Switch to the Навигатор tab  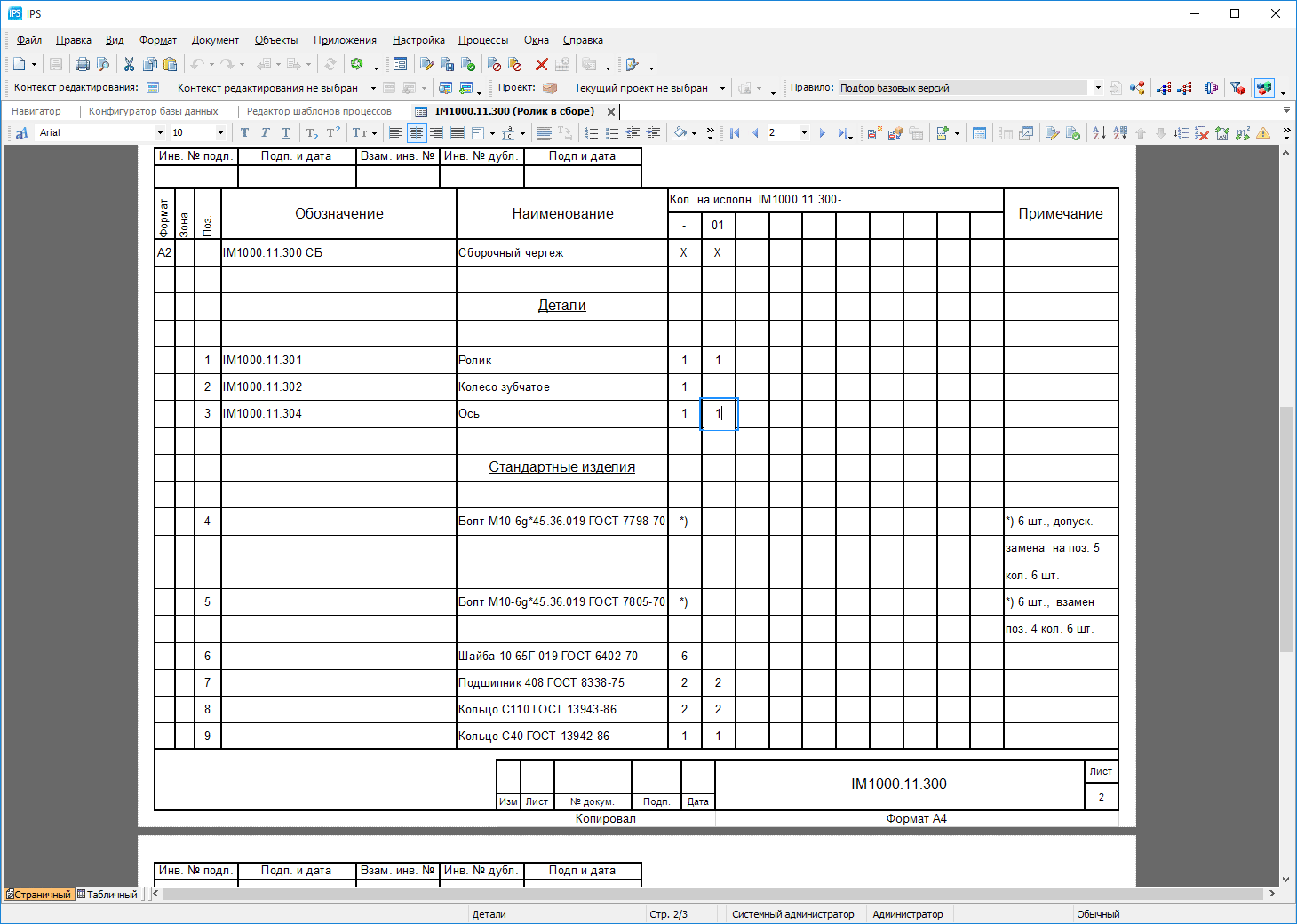[x=36, y=111]
